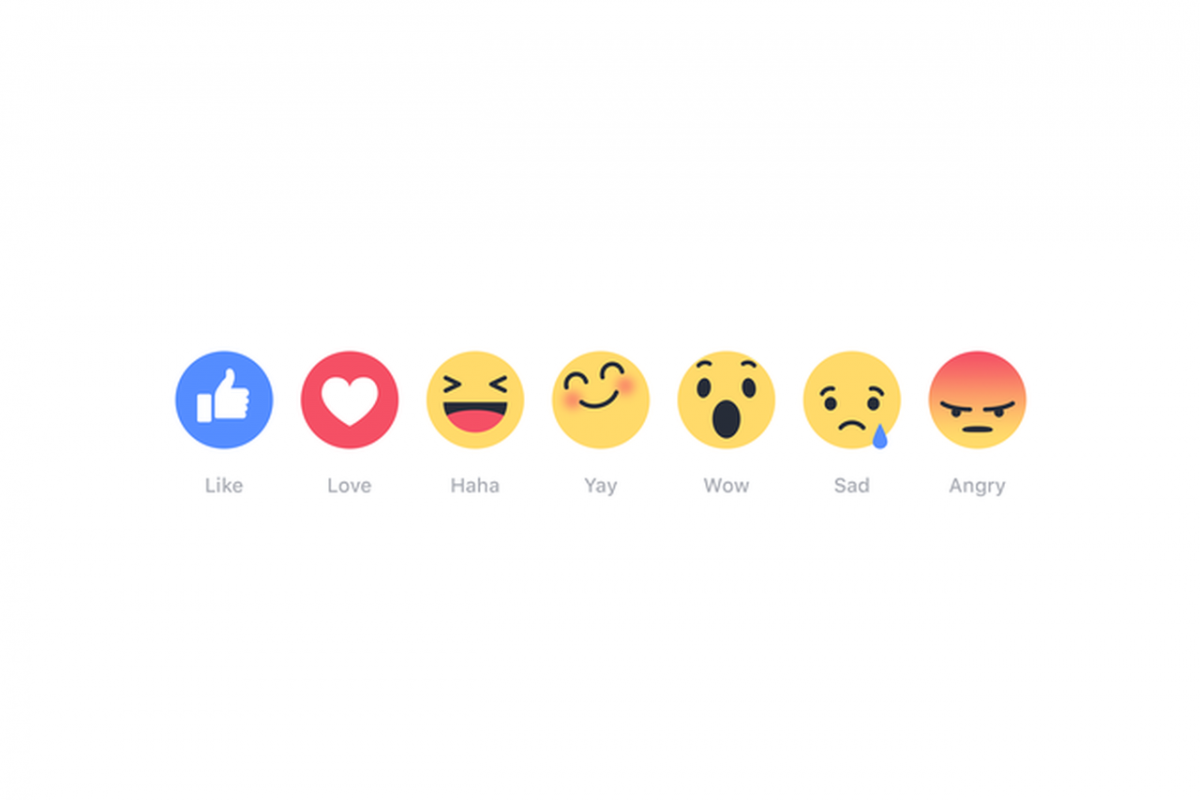
Task: Click the "Wow" caption text
Action: 726,486
